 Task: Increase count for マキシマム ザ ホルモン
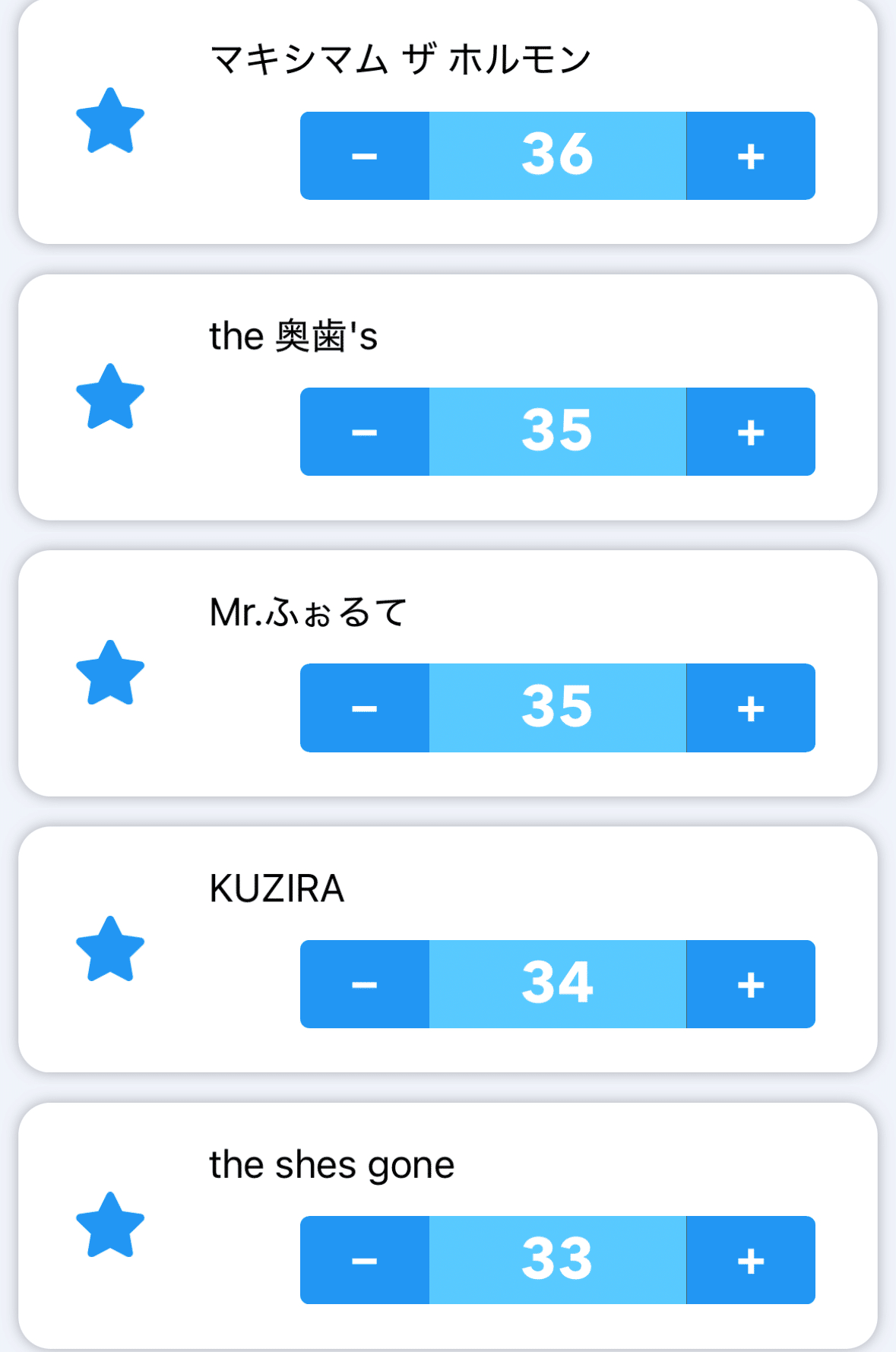(x=750, y=156)
